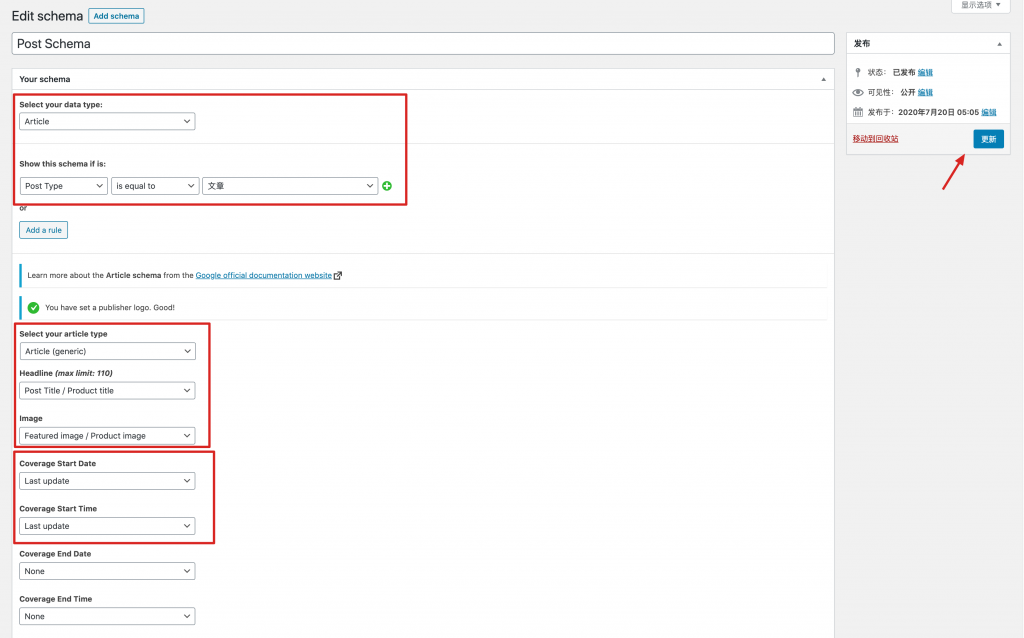Click the Post Schema title input field
Image resolution: width=1024 pixels, height=638 pixels.
[422, 44]
